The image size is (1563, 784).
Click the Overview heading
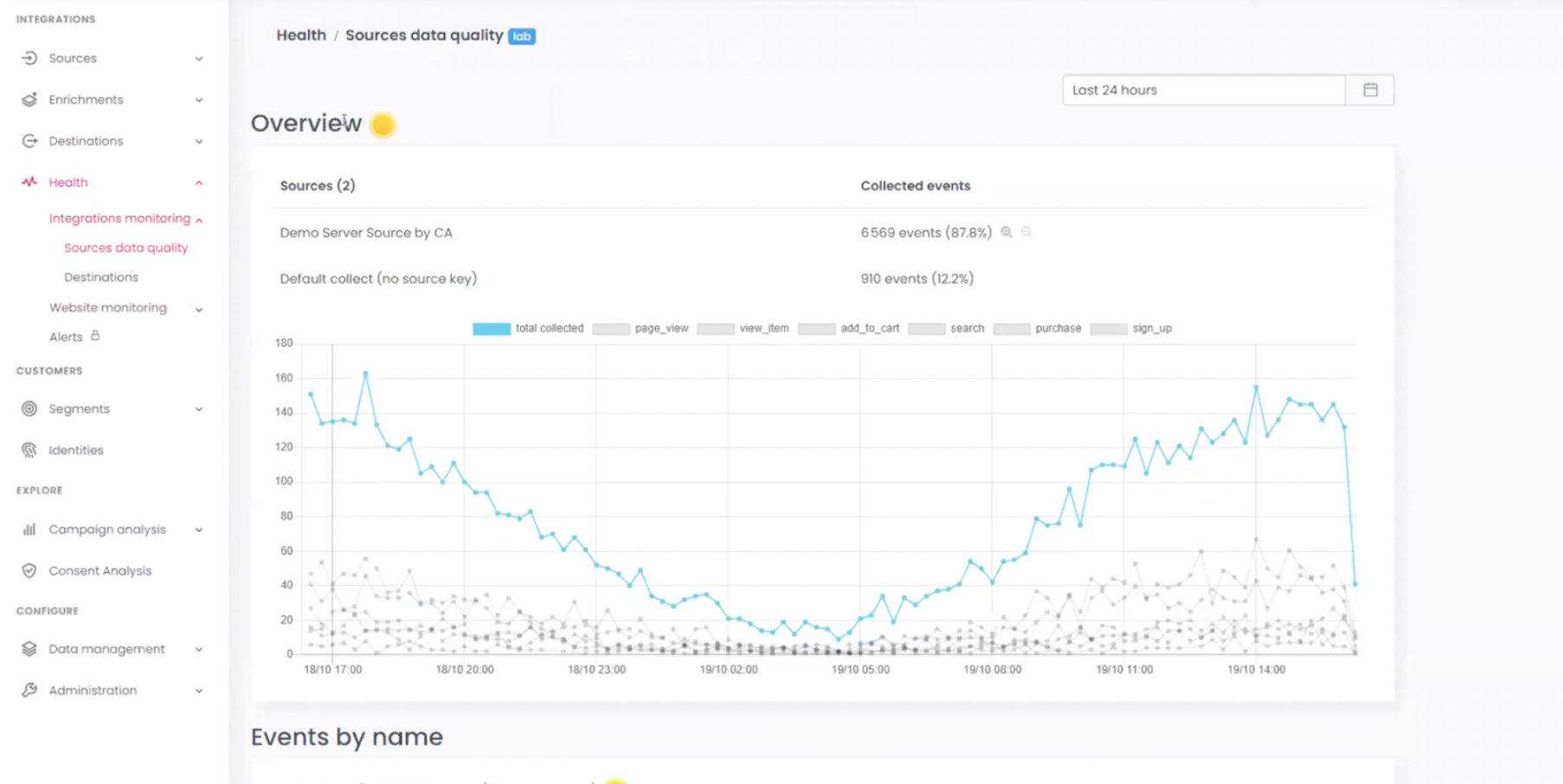[306, 123]
